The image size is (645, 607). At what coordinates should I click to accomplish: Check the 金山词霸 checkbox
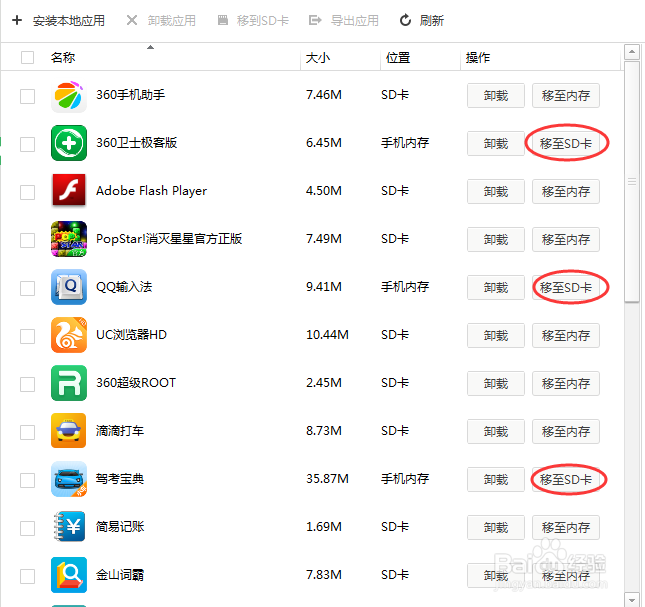28,576
